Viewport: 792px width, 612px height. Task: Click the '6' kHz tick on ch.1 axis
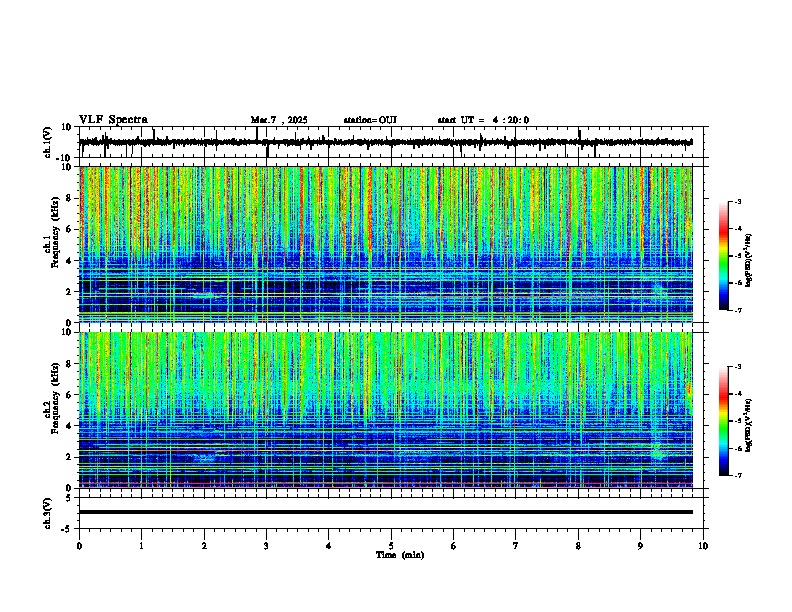pos(71,229)
